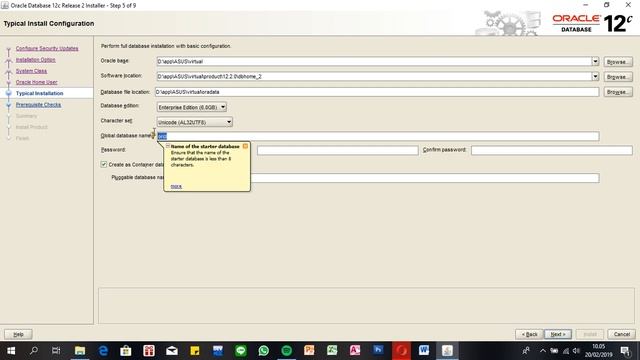Click the Help button
Viewport: 640px width, 360px height.
[18, 334]
